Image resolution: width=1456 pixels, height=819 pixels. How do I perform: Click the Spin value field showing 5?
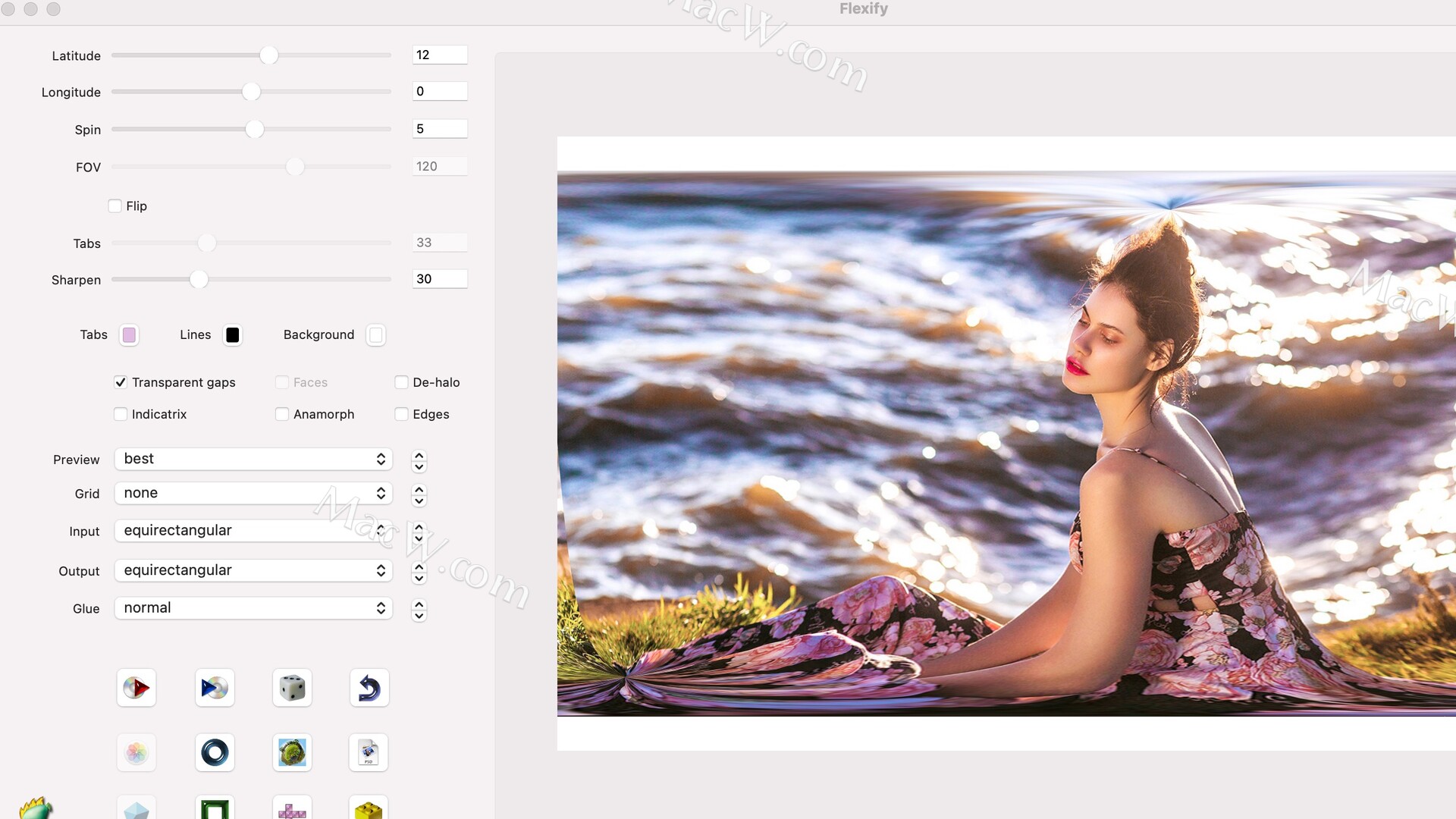pos(440,129)
